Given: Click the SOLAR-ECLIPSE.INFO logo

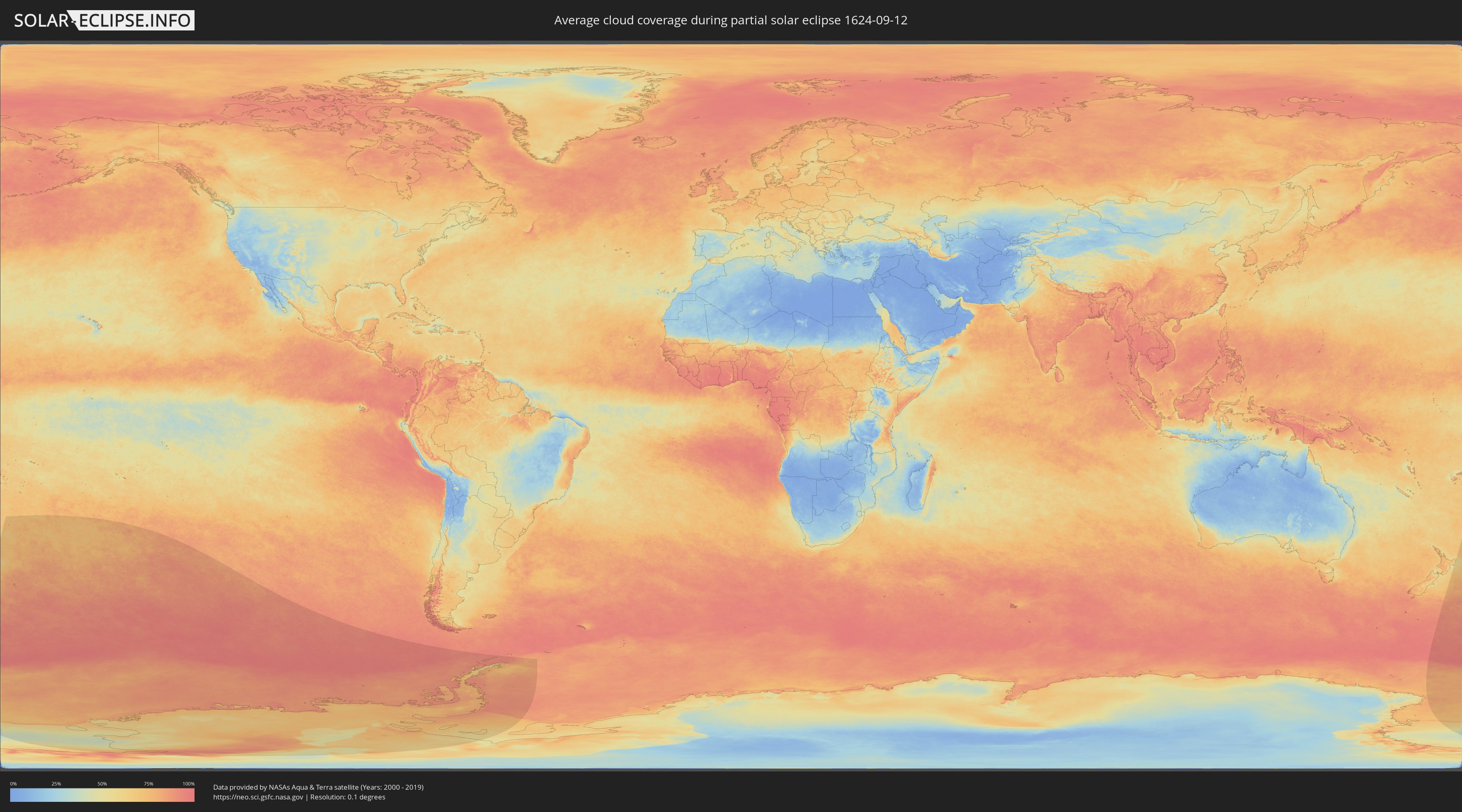Looking at the screenshot, I should point(104,20).
